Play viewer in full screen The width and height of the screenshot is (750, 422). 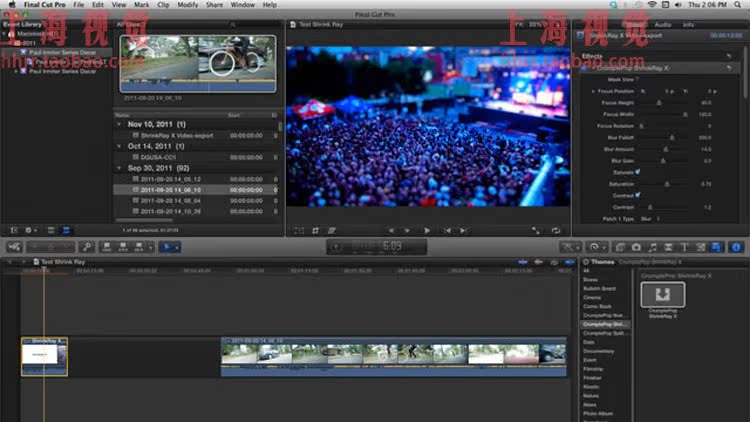point(536,231)
